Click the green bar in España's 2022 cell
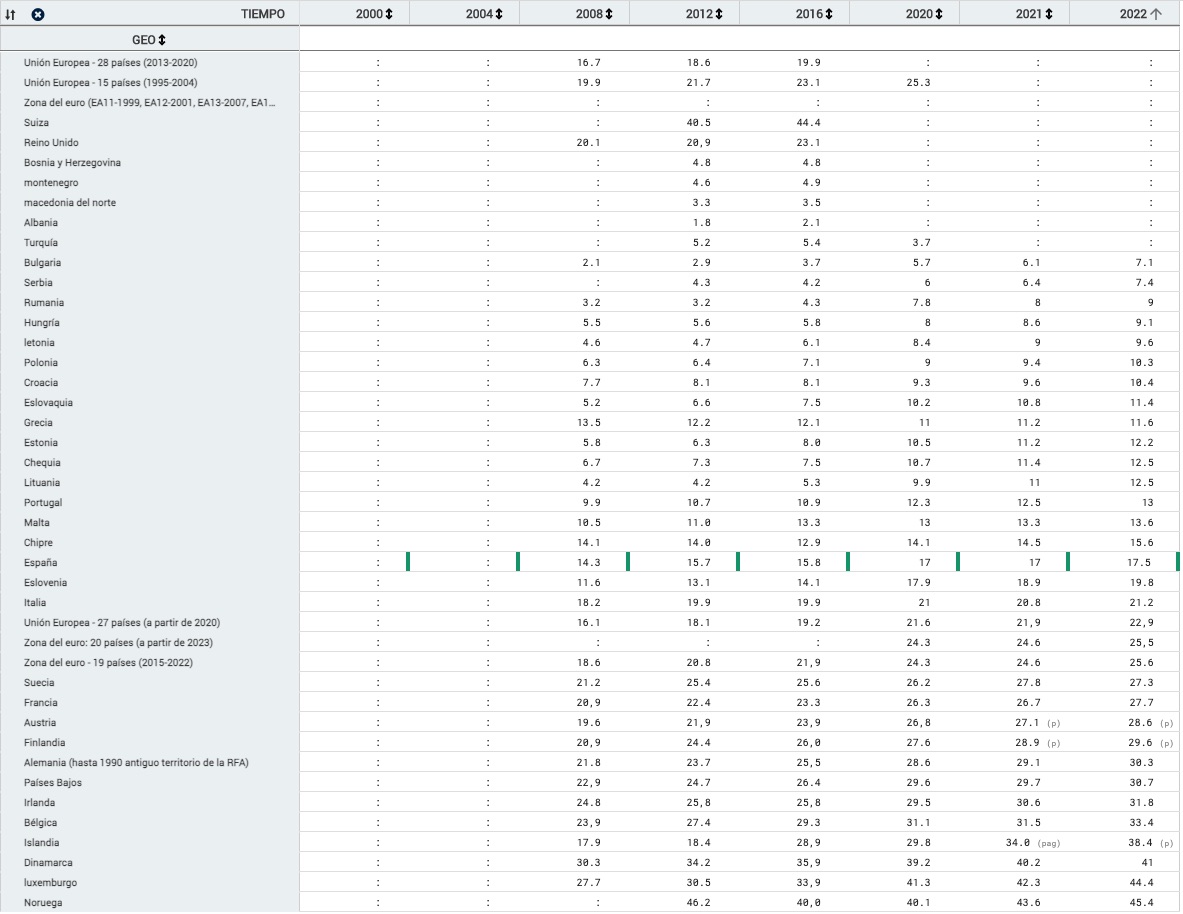The height and width of the screenshot is (914, 1183). tap(1177, 562)
